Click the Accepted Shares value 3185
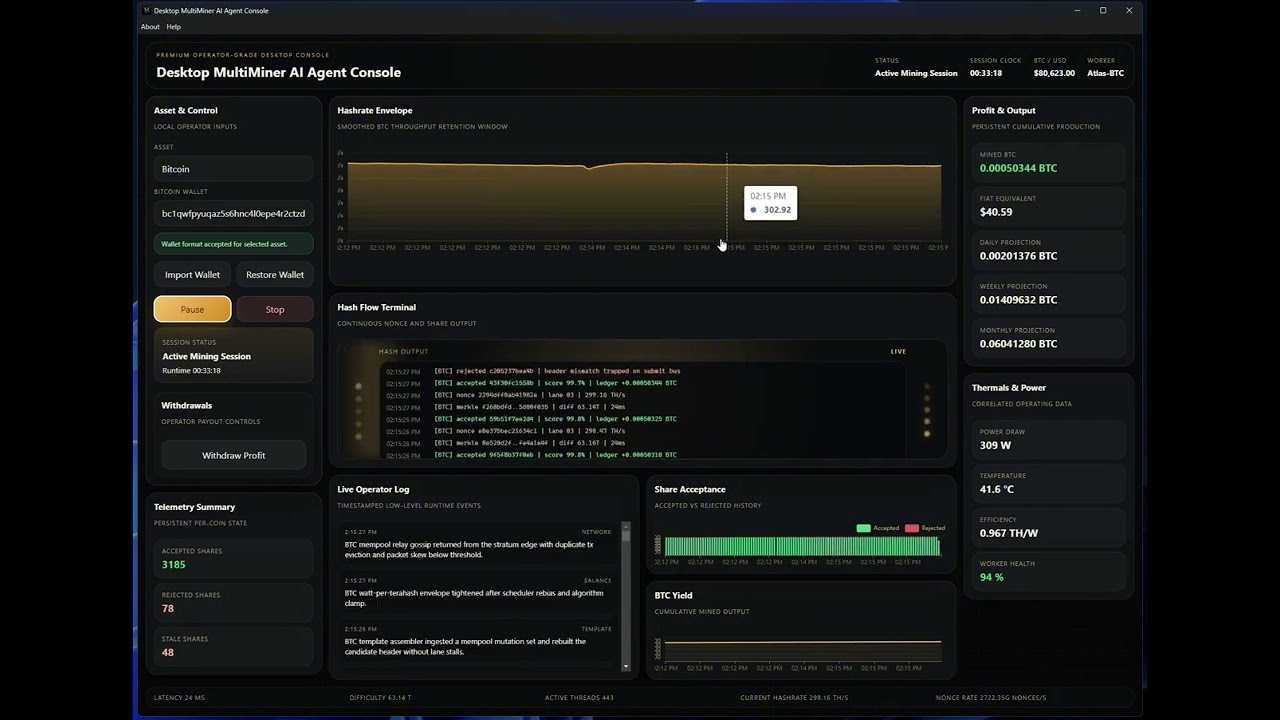 tap(174, 564)
